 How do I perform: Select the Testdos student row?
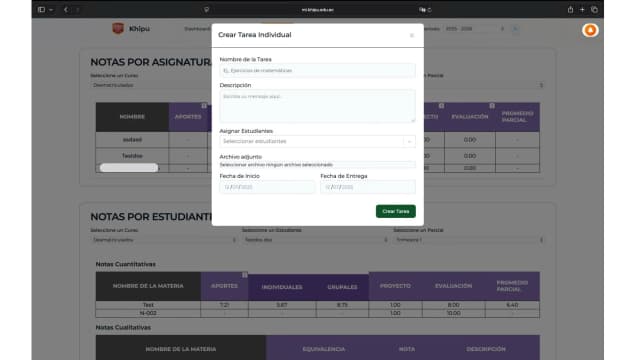(x=132, y=156)
